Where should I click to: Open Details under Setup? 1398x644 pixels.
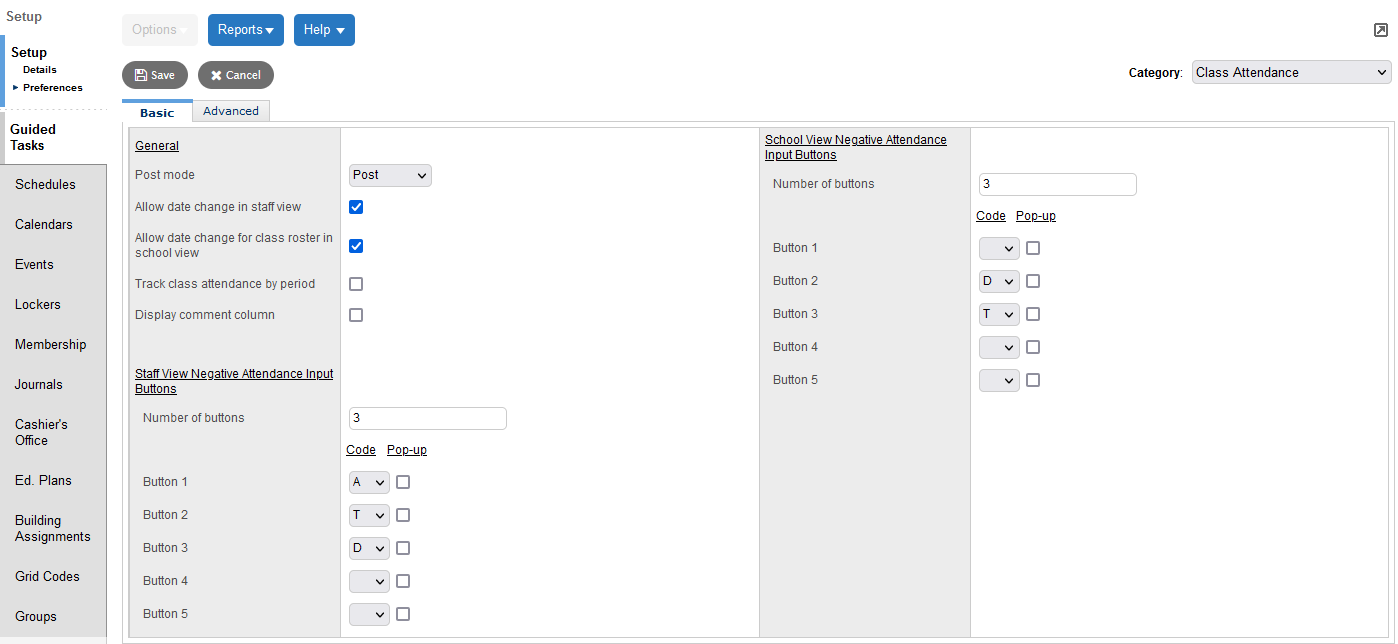[40, 70]
